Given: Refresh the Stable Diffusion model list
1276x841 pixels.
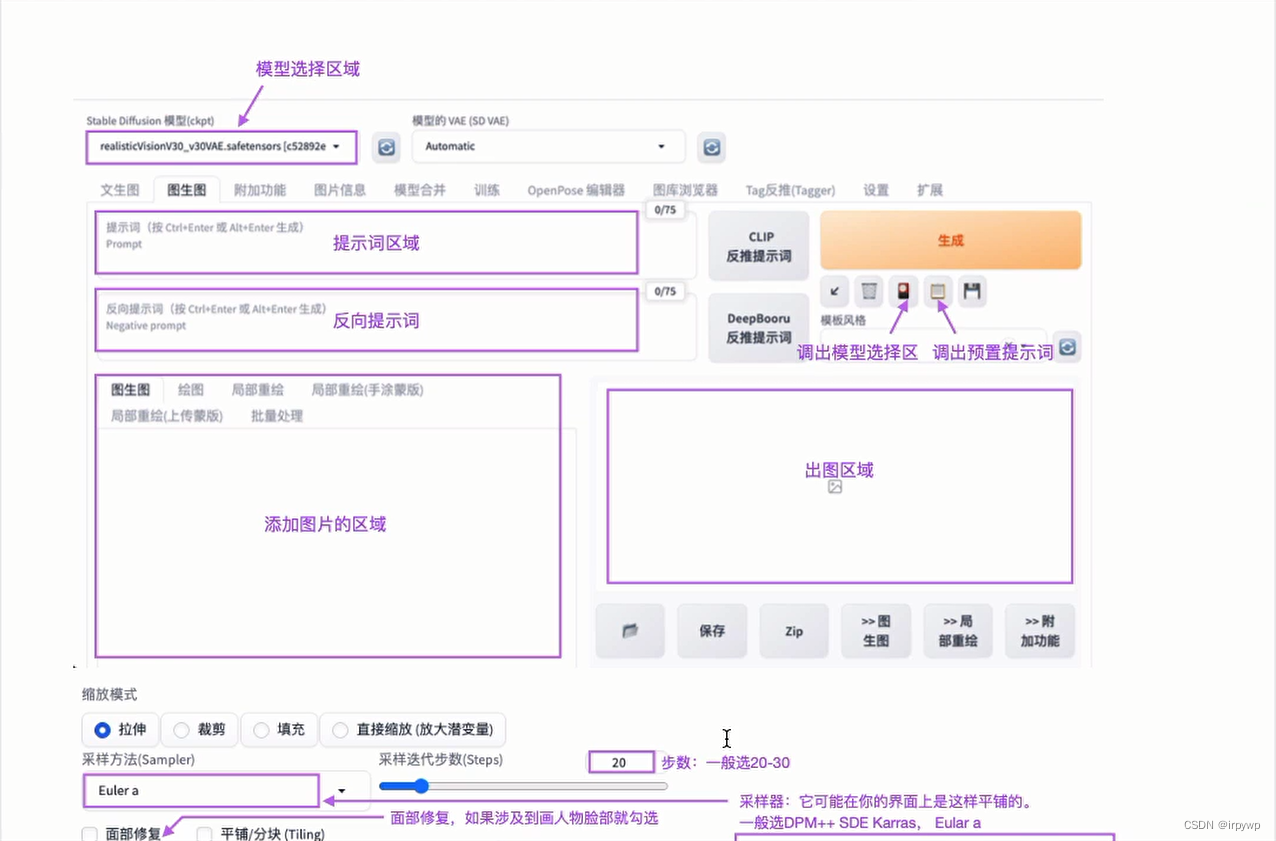Looking at the screenshot, I should [x=386, y=147].
